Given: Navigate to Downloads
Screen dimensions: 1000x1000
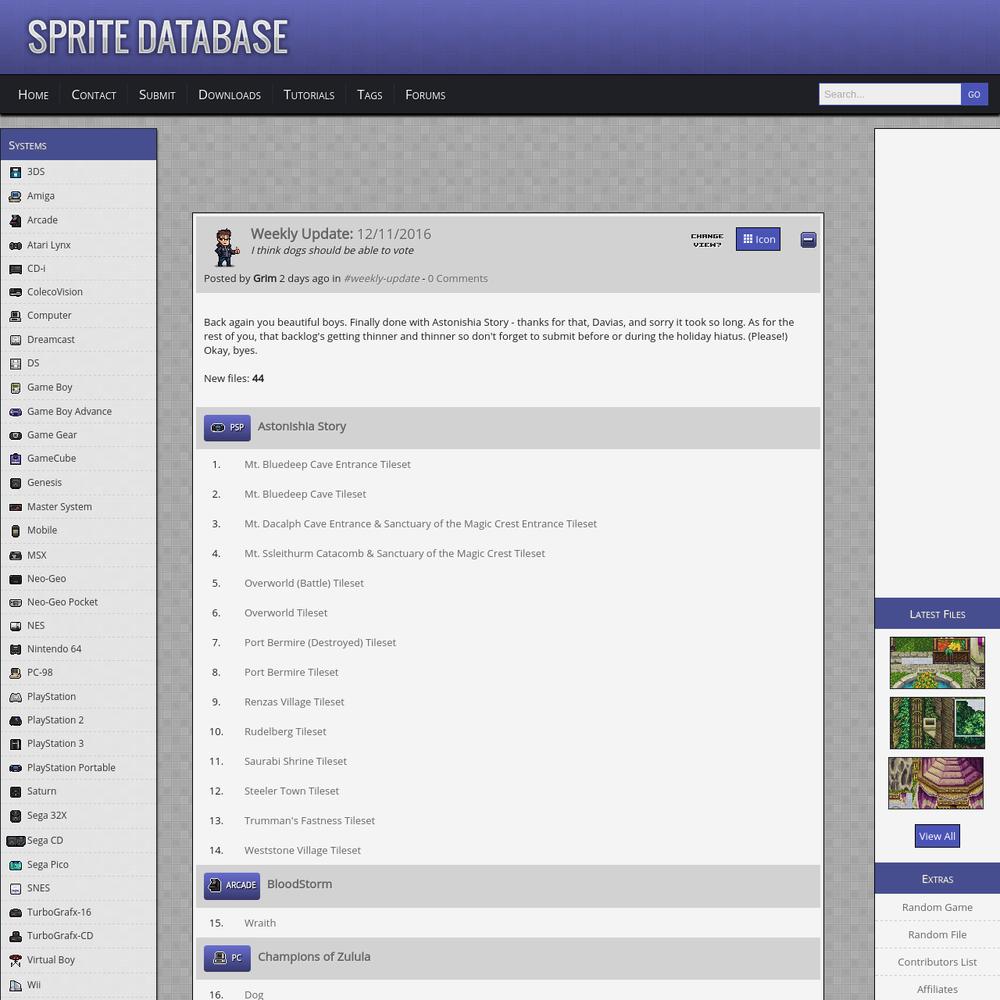Looking at the screenshot, I should 230,95.
